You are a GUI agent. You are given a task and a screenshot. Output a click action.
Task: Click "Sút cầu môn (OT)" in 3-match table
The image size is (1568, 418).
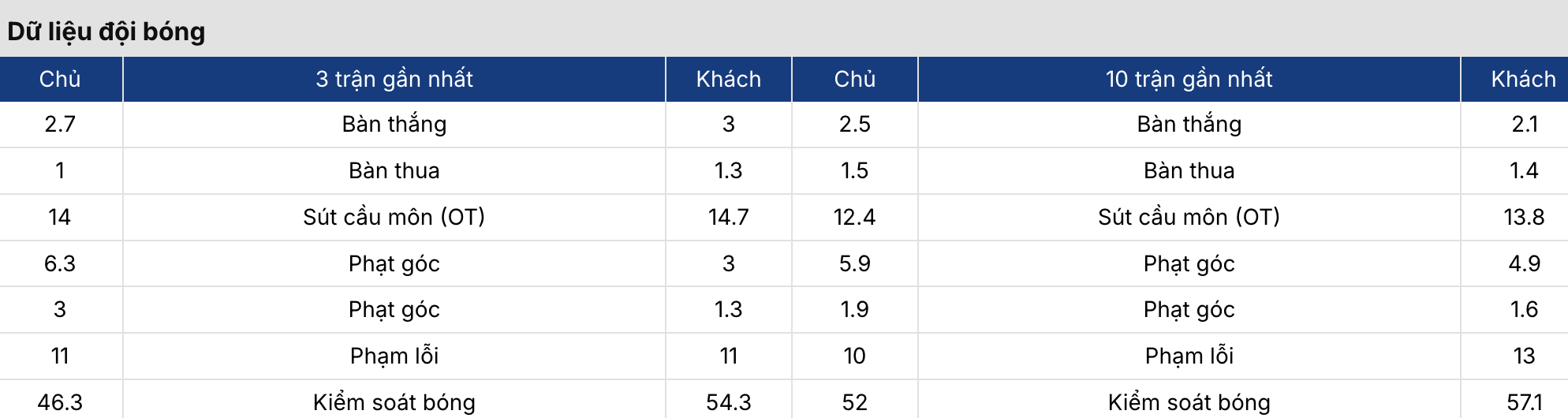(394, 217)
